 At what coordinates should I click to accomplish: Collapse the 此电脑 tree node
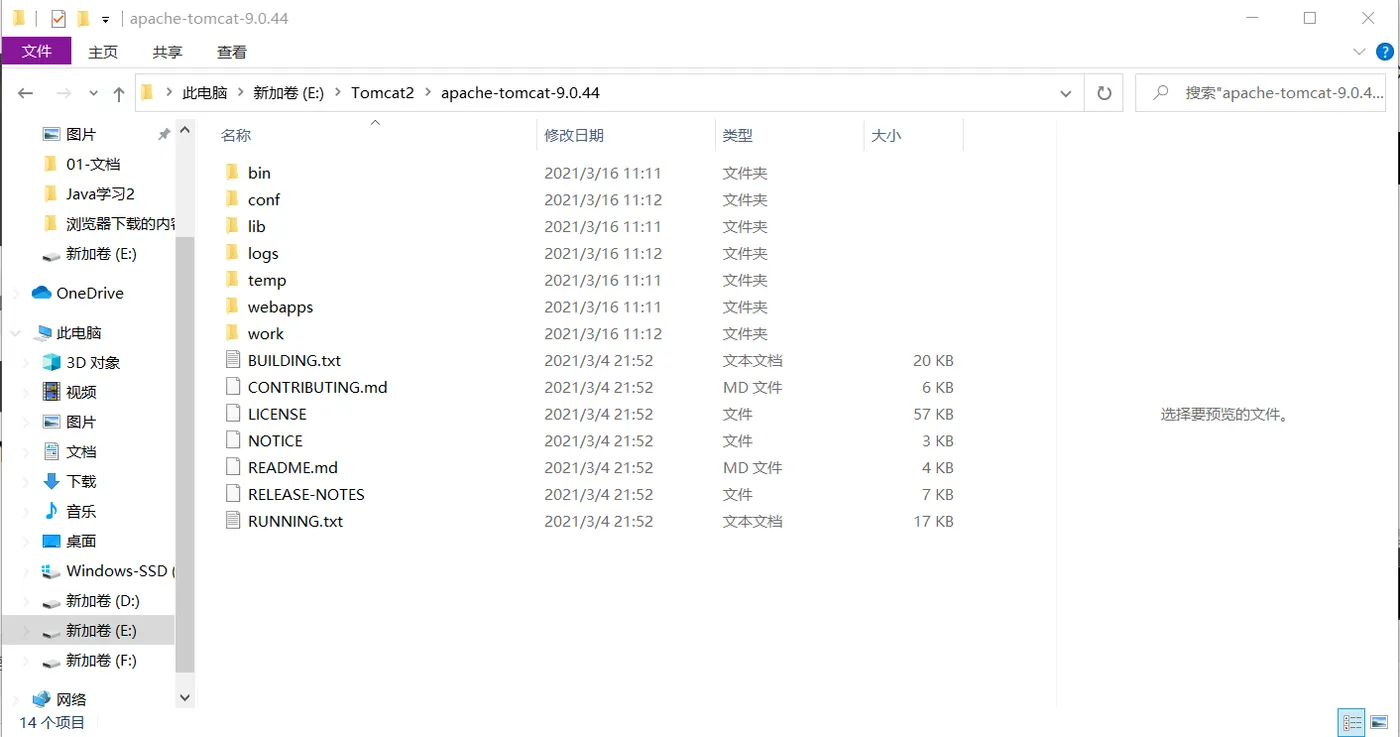point(16,333)
